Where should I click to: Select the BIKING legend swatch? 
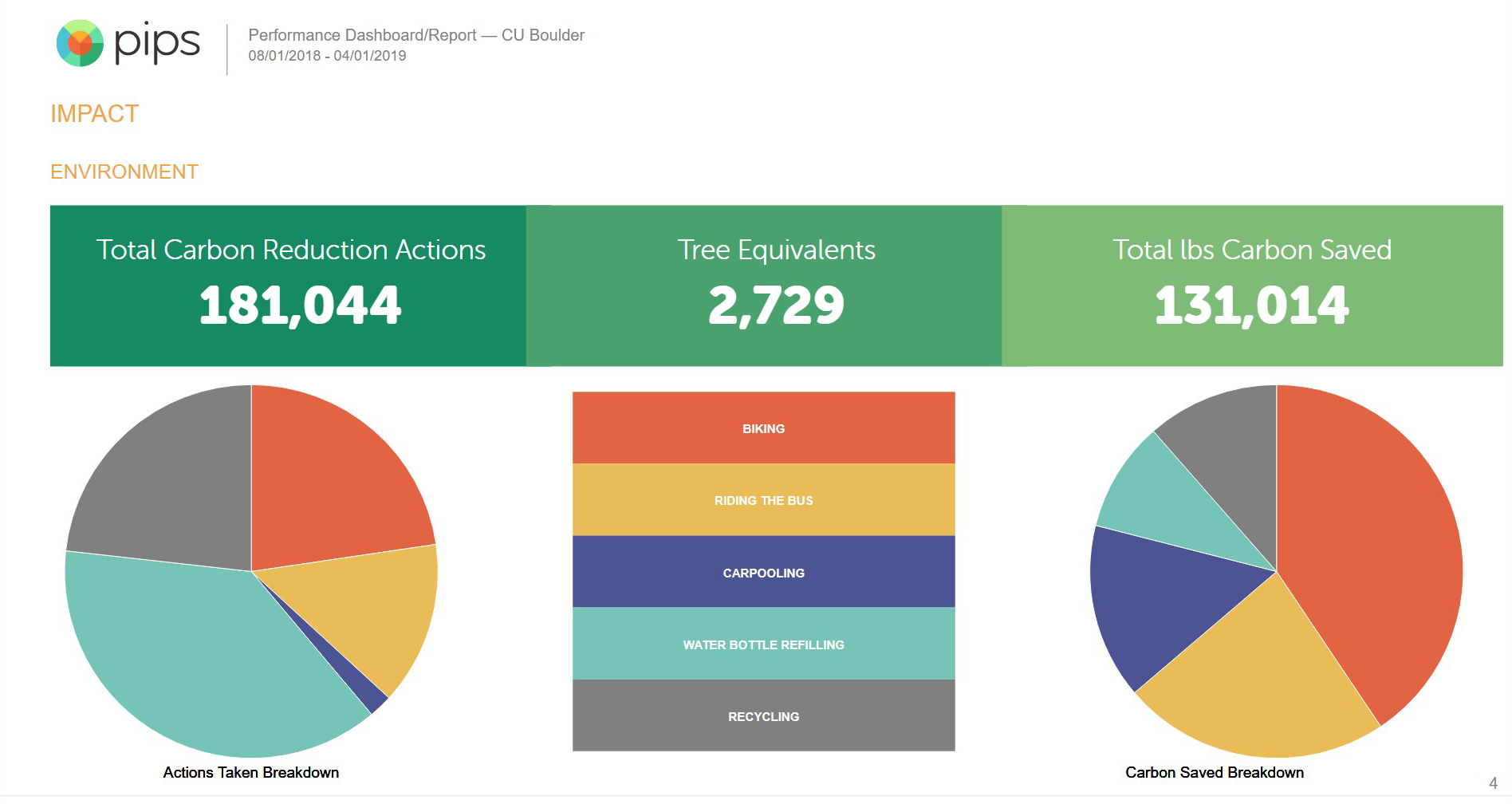coord(763,428)
